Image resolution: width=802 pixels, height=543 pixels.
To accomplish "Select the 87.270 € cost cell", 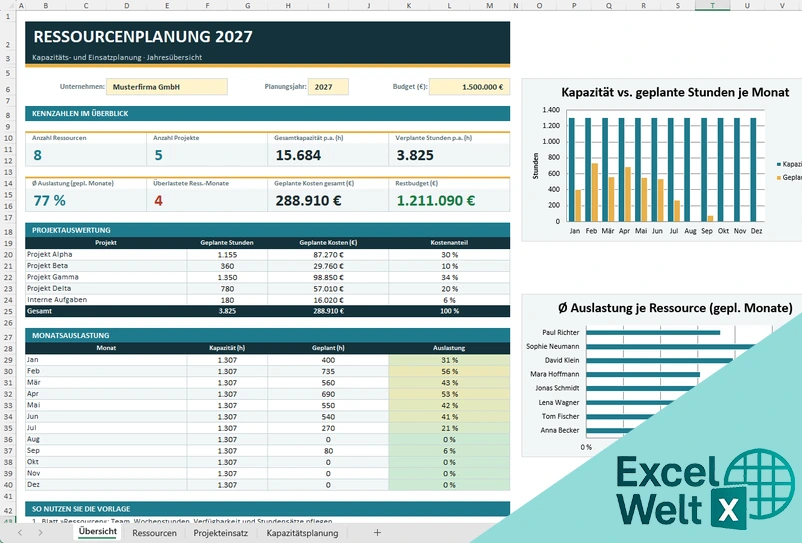I will [328, 255].
